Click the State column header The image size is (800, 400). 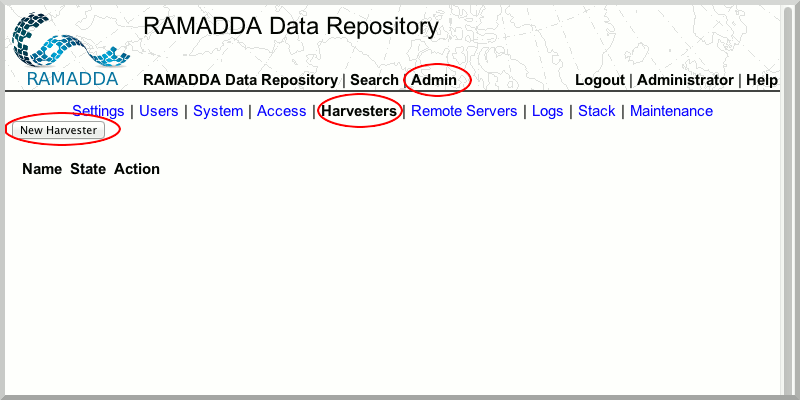point(88,169)
